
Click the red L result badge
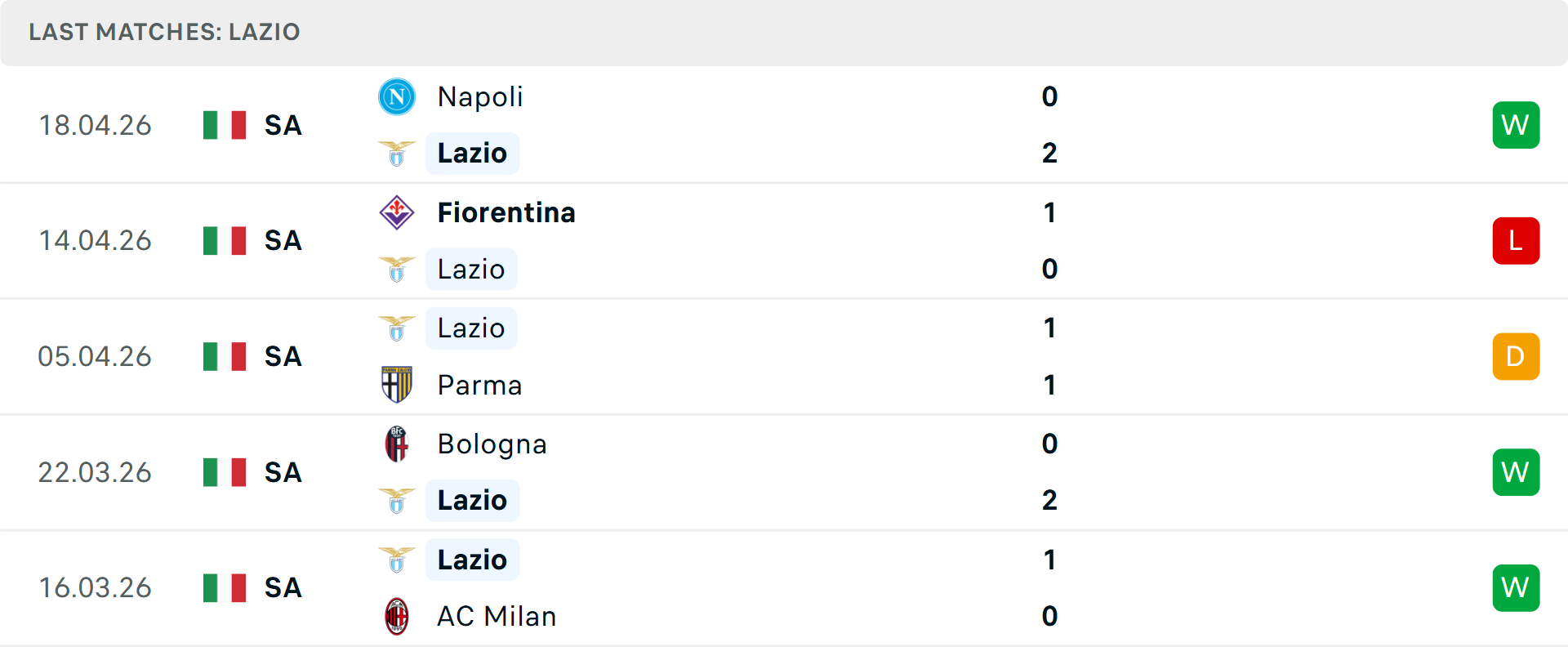[x=1516, y=241]
